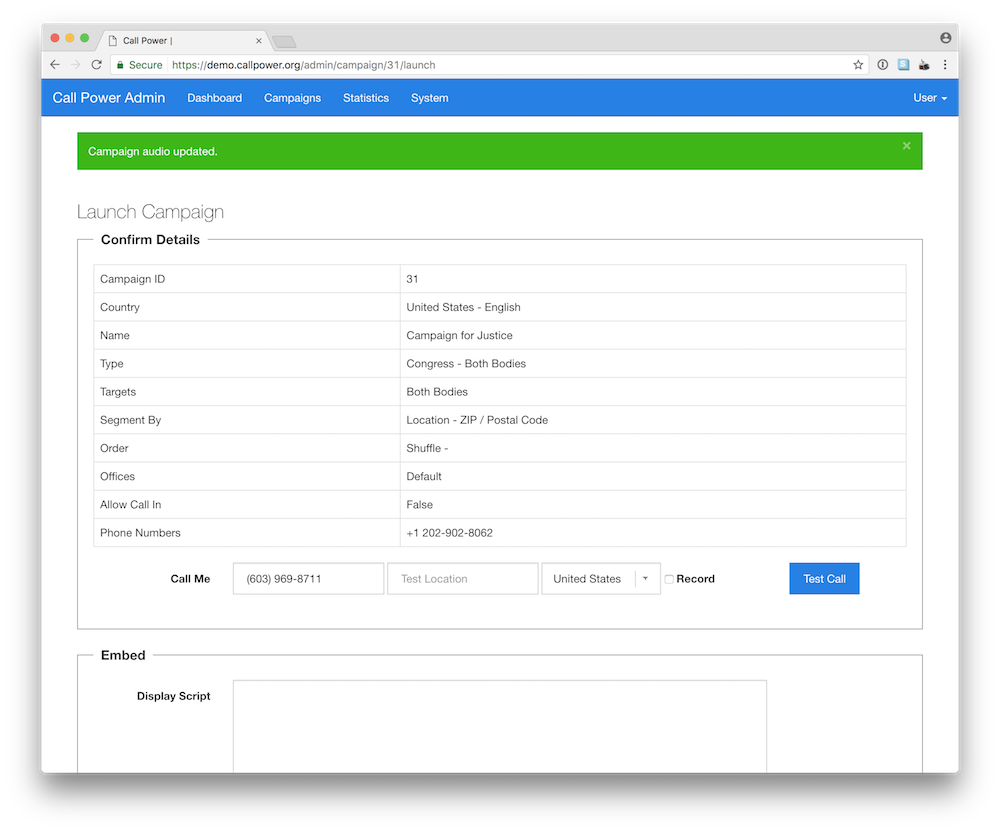Viewport: 1000px width, 832px height.
Task: Click the Offices Default value
Action: [x=423, y=476]
